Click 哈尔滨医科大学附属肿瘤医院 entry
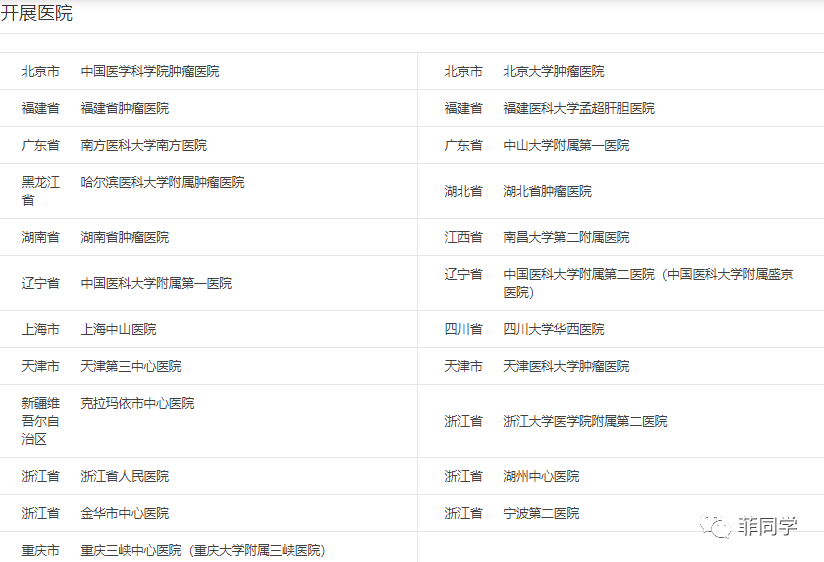Screen dimensions: 824x562 [x=162, y=182]
